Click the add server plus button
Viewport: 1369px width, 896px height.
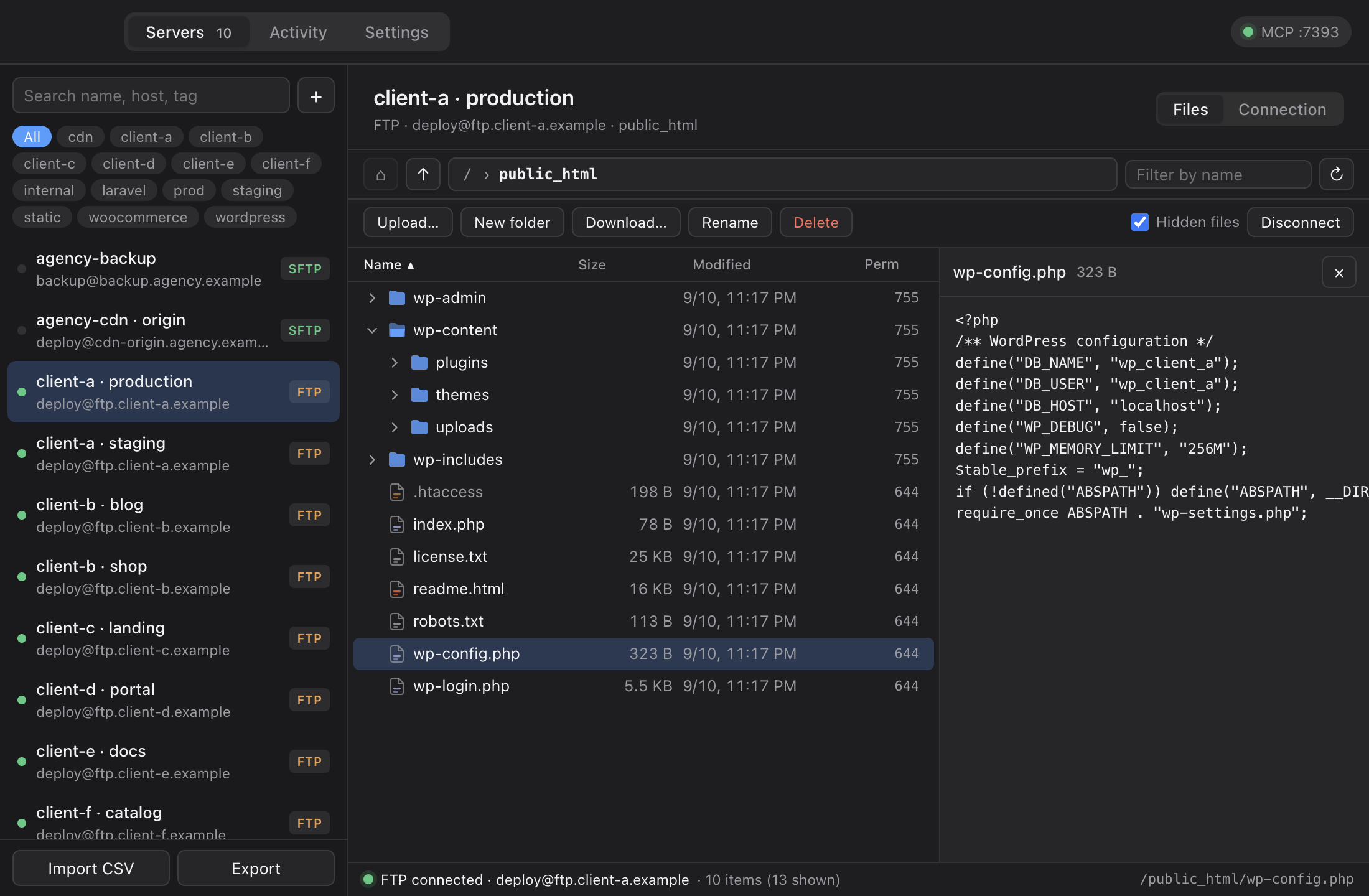(316, 96)
